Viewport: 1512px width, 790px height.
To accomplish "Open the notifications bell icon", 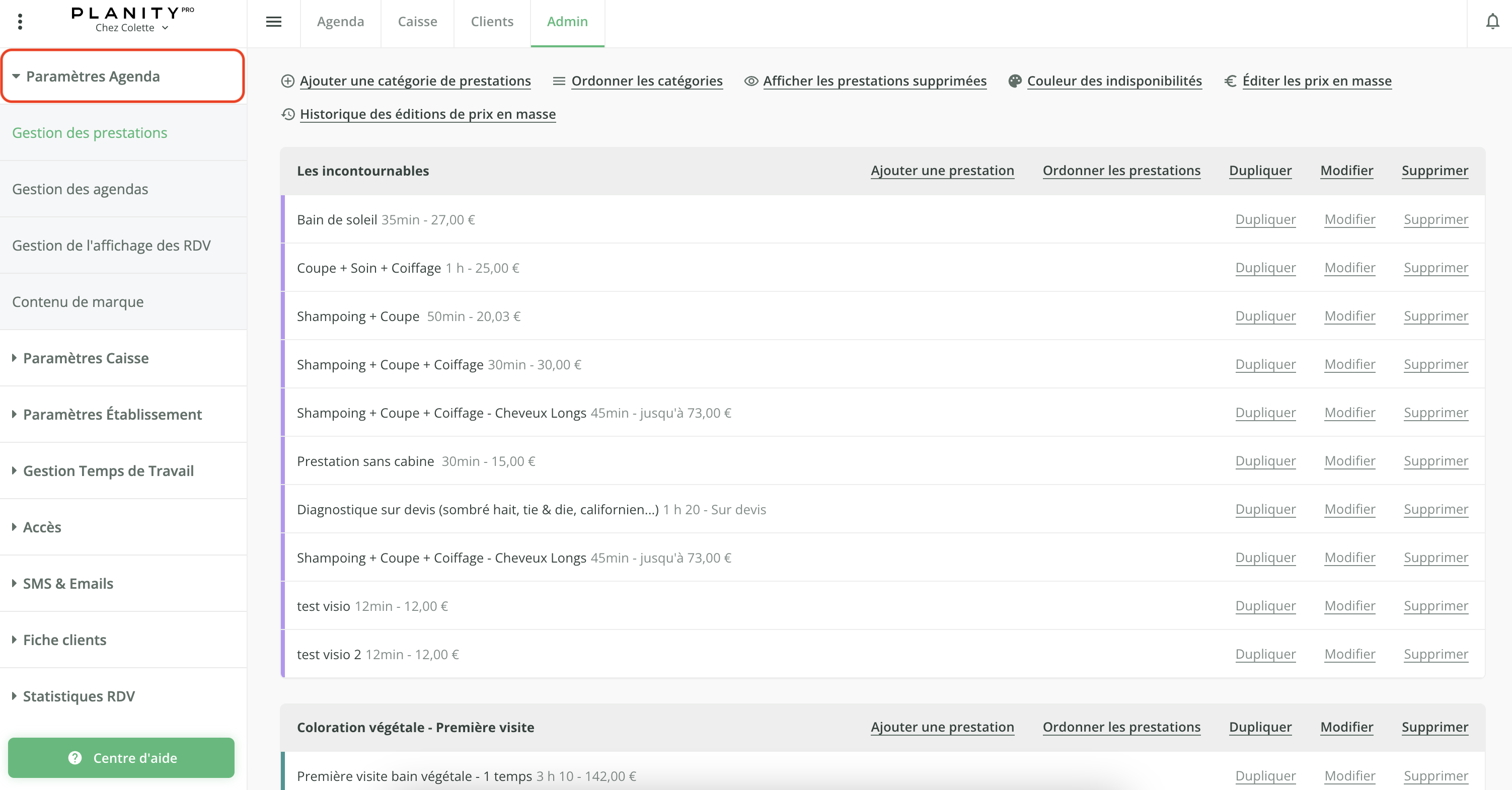I will [1492, 22].
